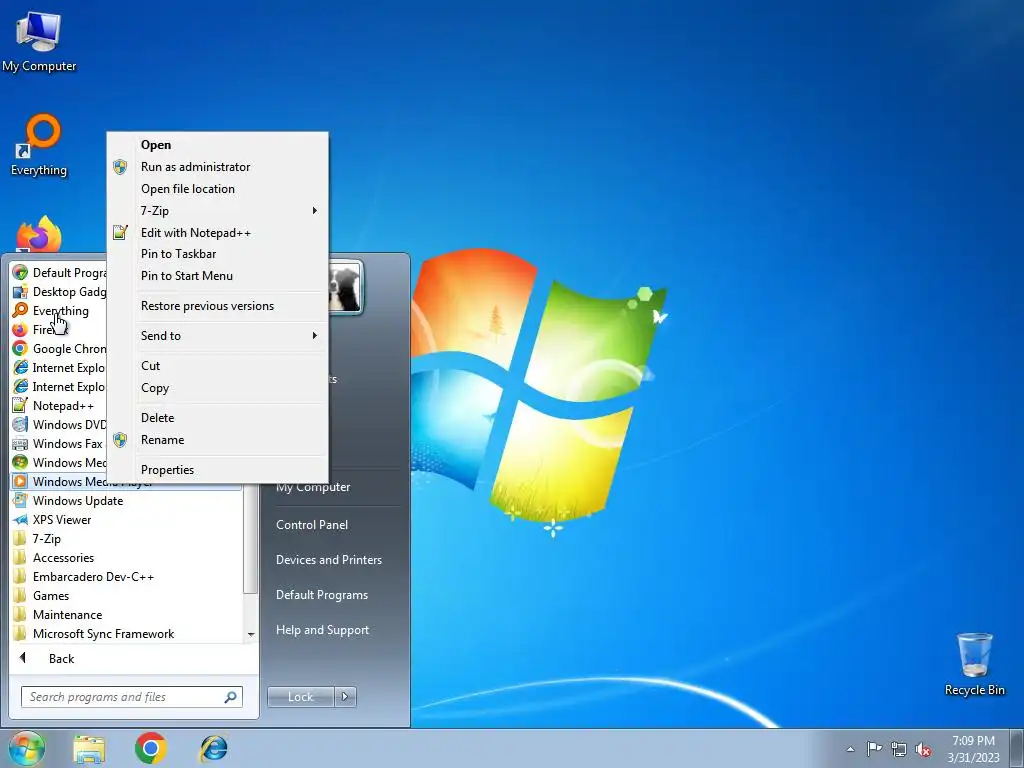Open the shutdown options arrow beside Lock
The height and width of the screenshot is (768, 1024).
pos(345,697)
